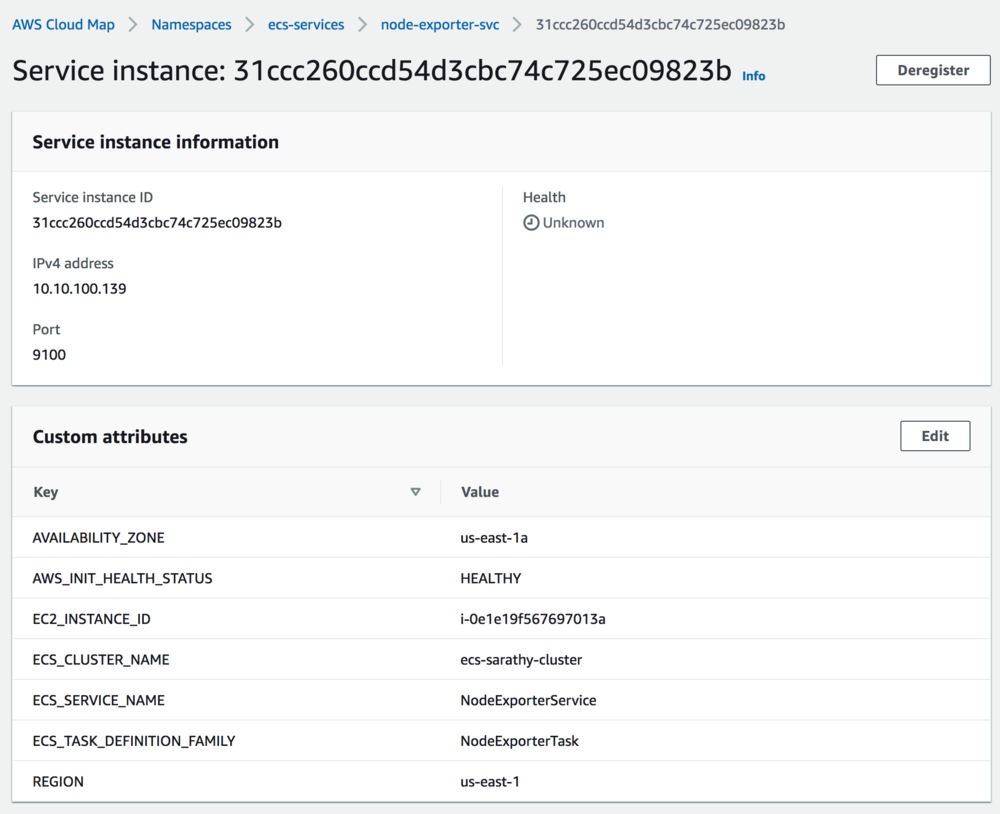Click the current instance ID in the breadcrumb
Screen dimensions: 1000x814
[661, 24]
